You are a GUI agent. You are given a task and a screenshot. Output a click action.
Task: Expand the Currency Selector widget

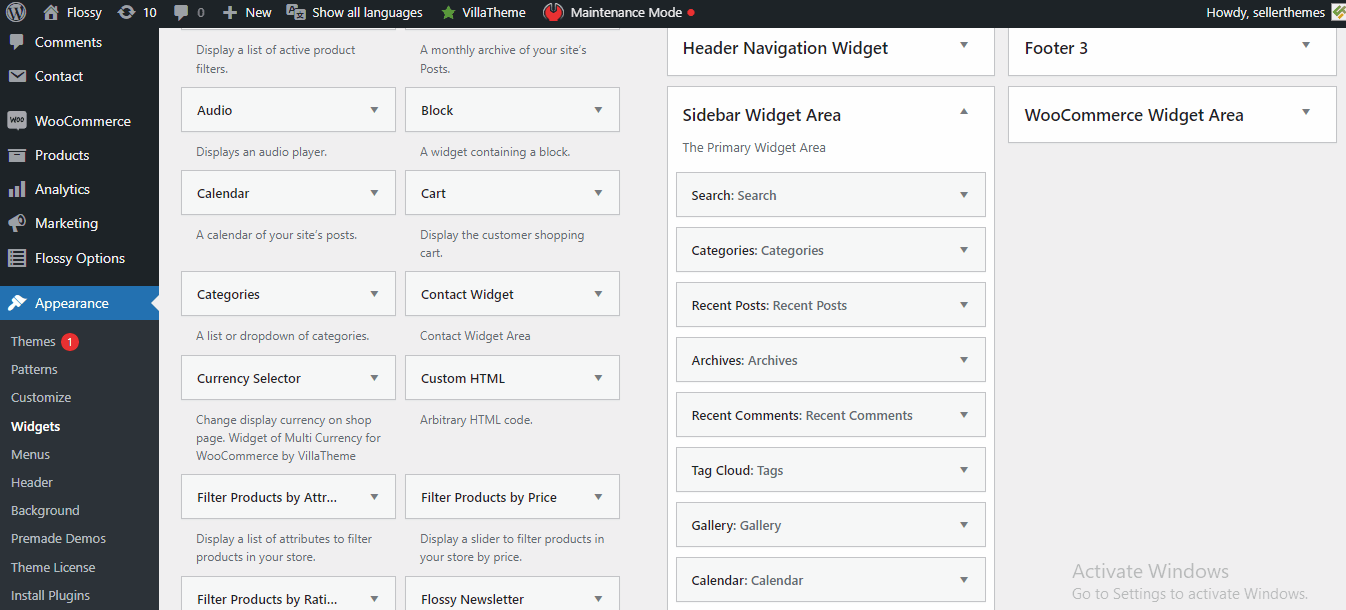pyautogui.click(x=374, y=378)
